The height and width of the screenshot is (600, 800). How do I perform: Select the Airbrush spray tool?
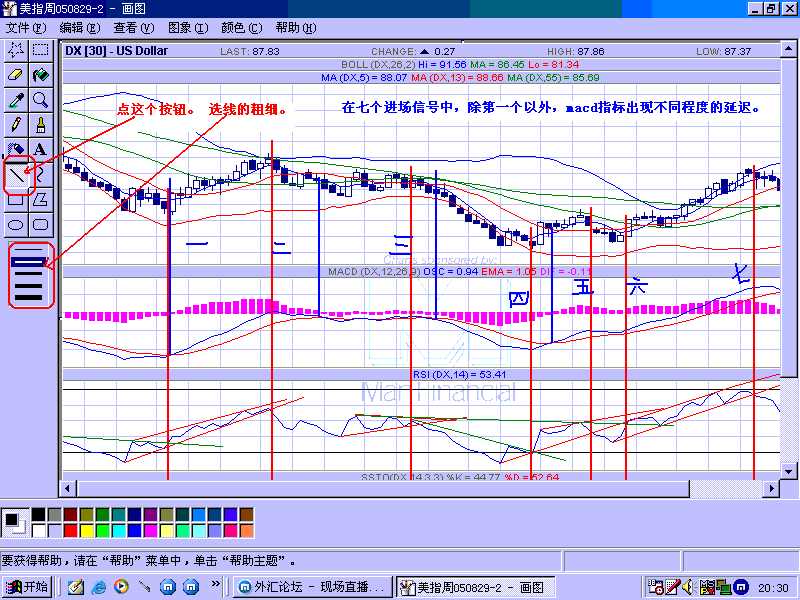click(14, 150)
